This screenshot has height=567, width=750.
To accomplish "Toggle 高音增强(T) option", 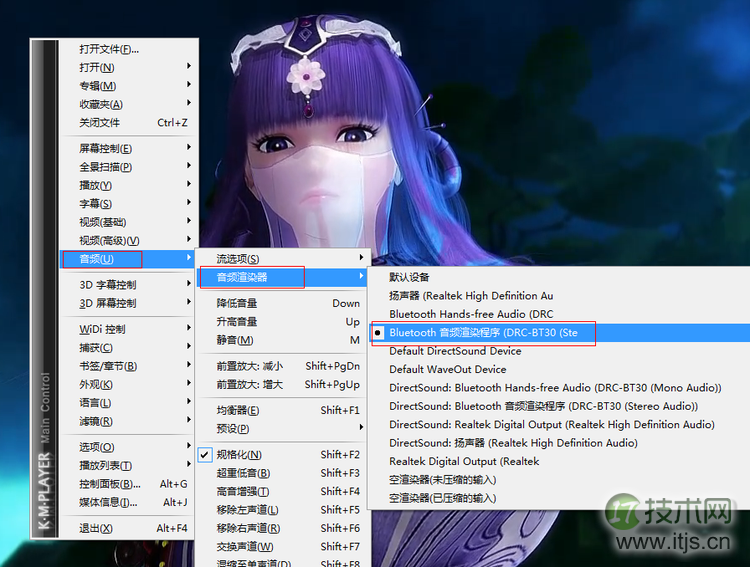I will point(282,491).
